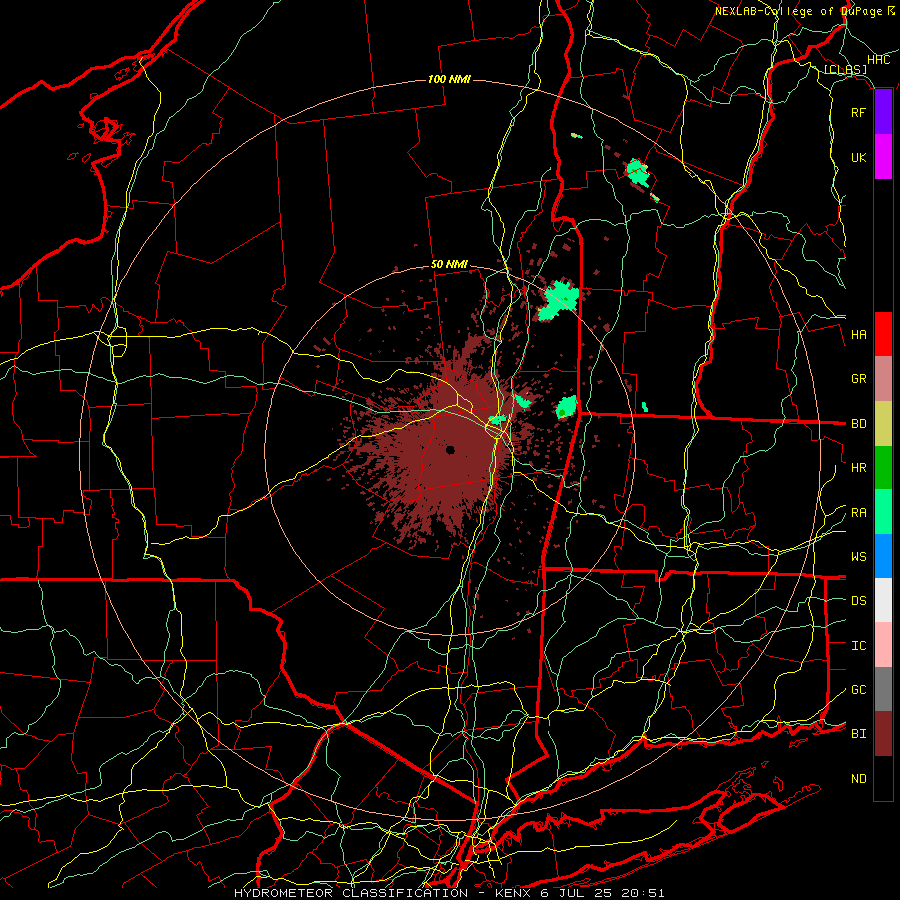
Task: Select the IC light pink legend swatch
Action: (883, 645)
